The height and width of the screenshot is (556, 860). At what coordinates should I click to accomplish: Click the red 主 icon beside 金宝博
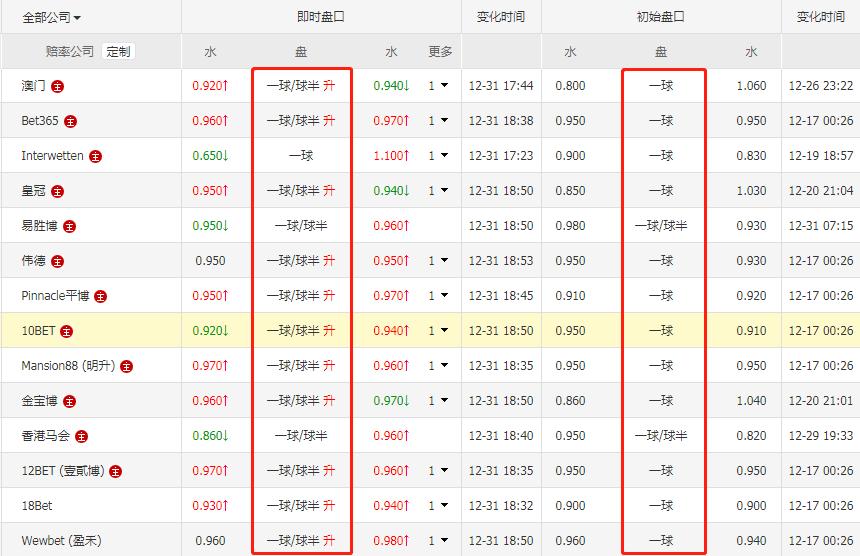click(70, 401)
